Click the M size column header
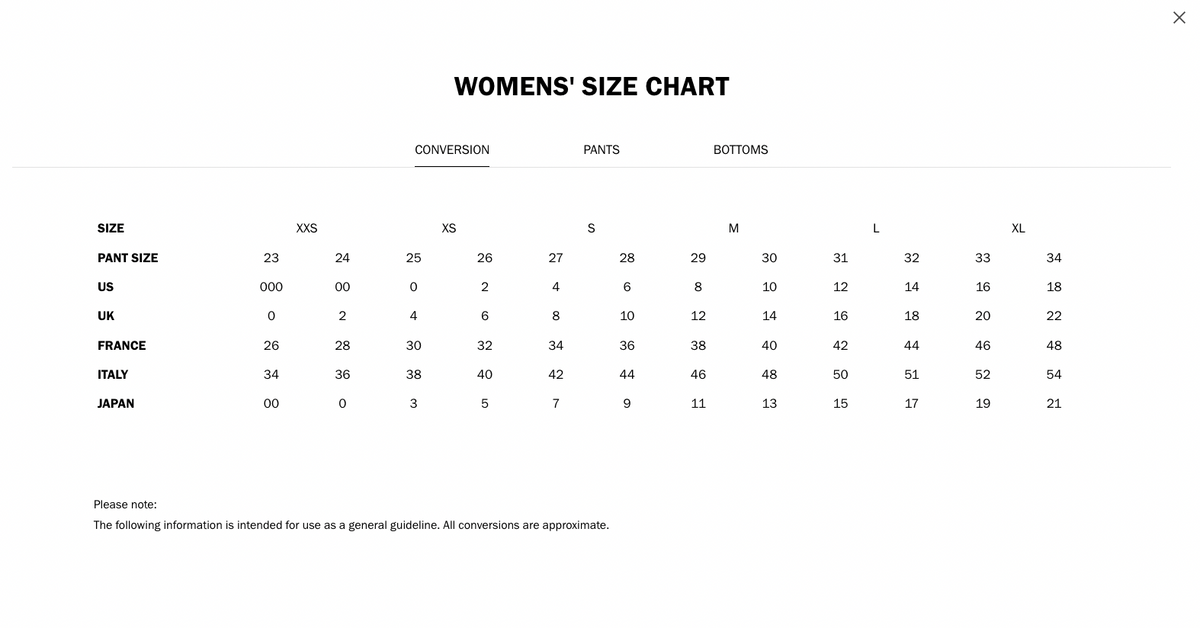1200x628 pixels. pos(734,228)
